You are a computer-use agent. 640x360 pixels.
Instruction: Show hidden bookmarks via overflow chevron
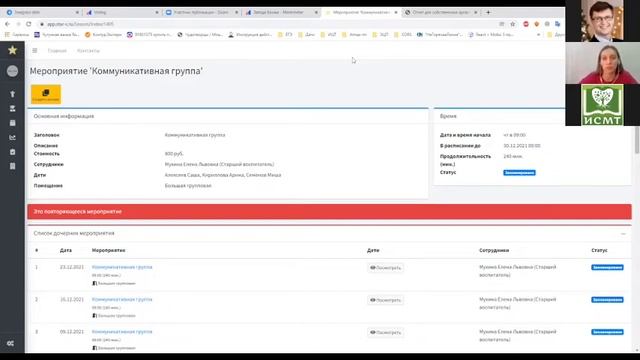coord(538,35)
